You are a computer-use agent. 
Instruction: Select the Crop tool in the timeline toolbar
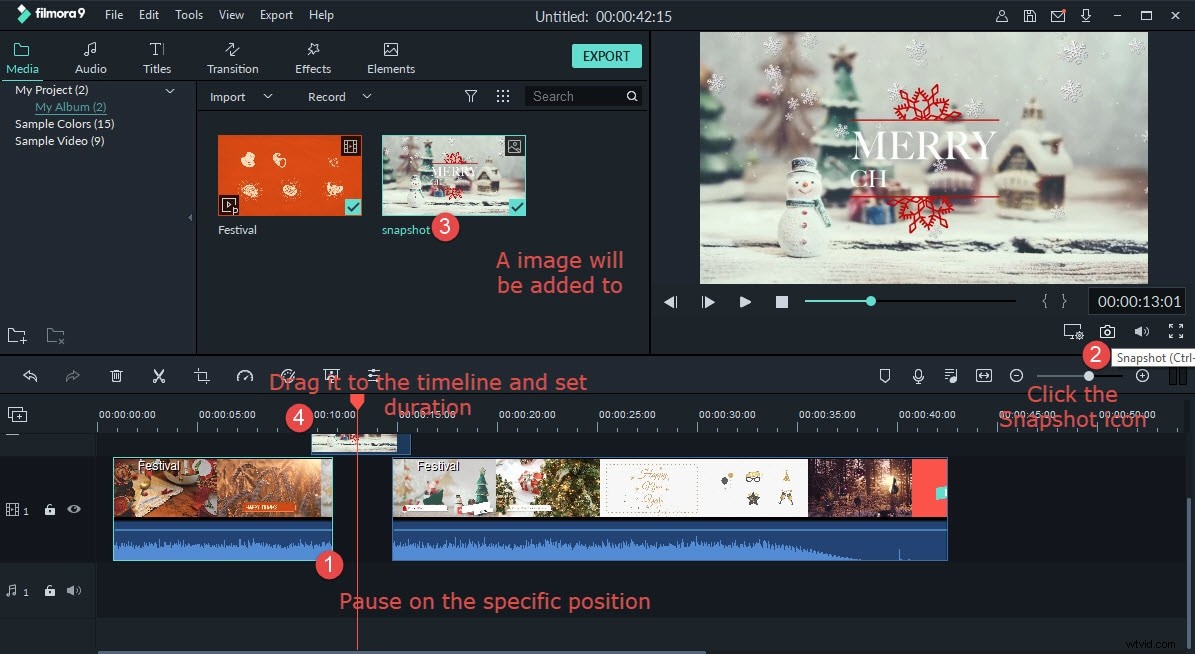point(201,375)
